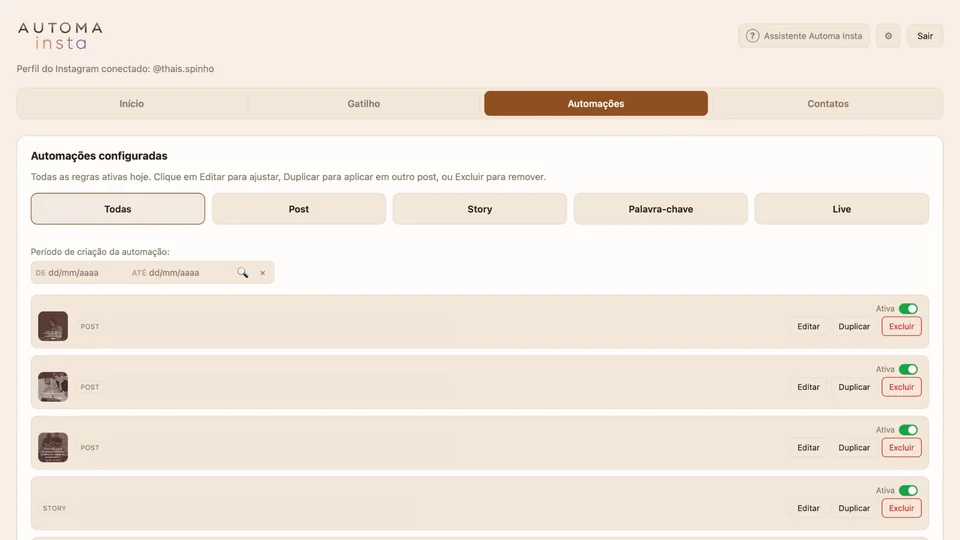This screenshot has width=960, height=540.
Task: Filter automations by Palavra-chave
Action: pos(661,209)
